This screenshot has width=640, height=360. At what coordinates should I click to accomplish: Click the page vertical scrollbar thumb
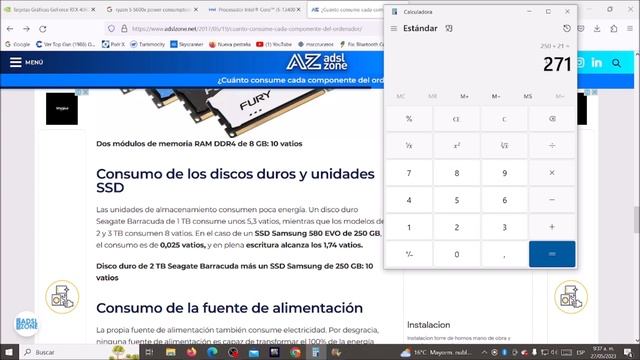[x=636, y=220]
